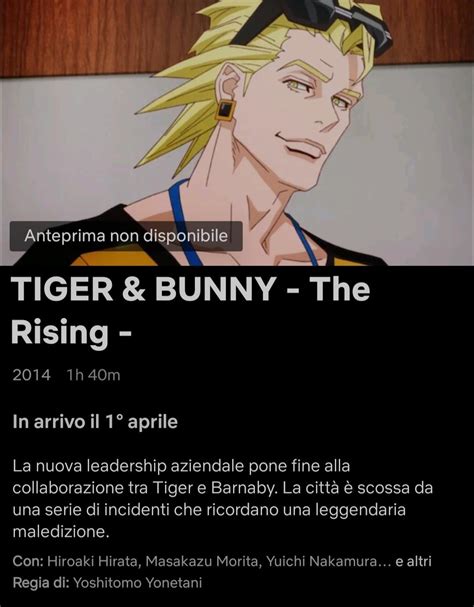Click the 2014 release year
Viewport: 474px width, 607px height.
(31, 375)
